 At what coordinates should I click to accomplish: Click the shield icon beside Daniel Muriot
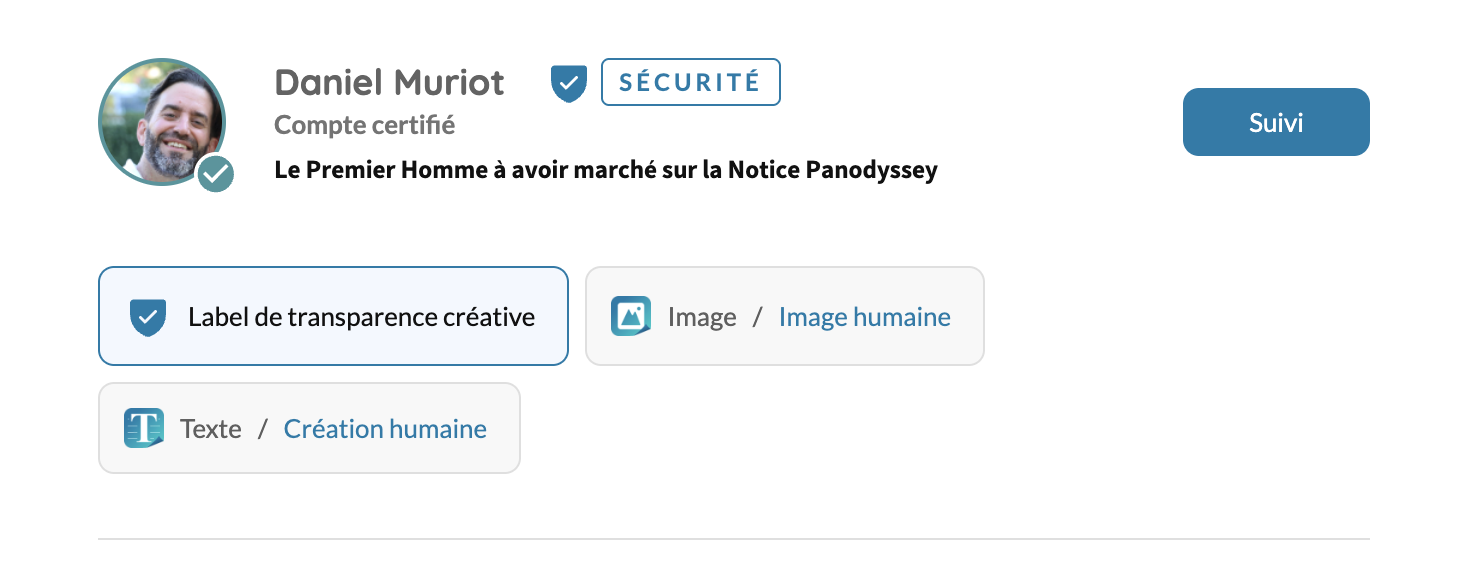(x=569, y=83)
